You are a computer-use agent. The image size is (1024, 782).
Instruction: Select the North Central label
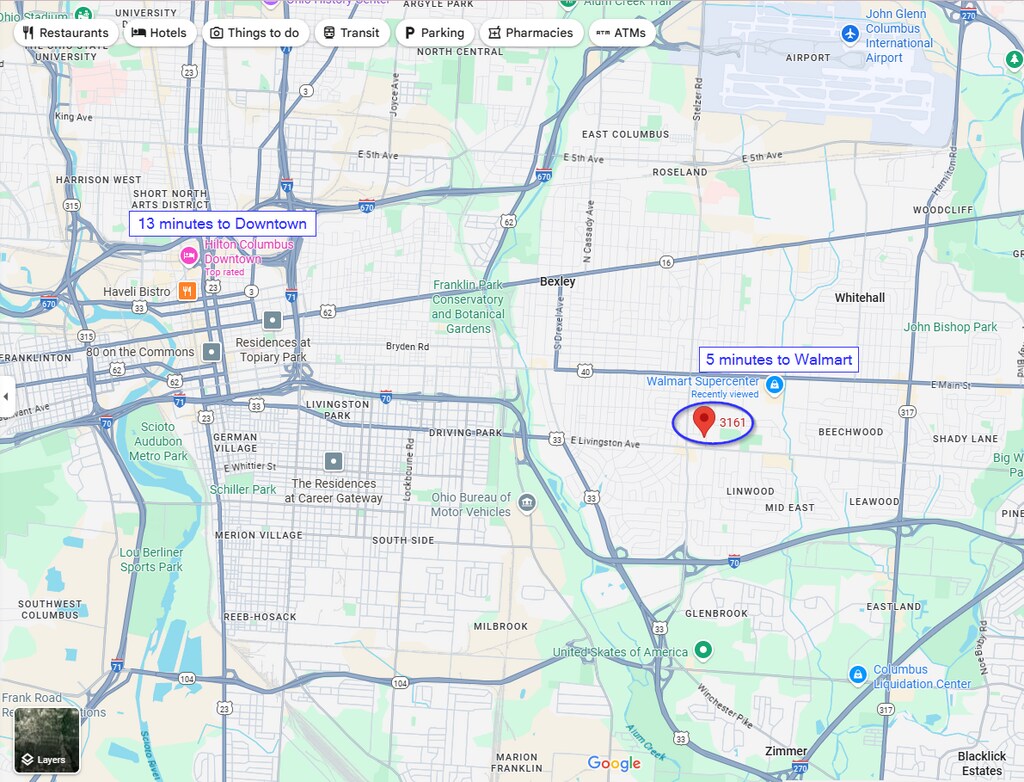(x=460, y=52)
